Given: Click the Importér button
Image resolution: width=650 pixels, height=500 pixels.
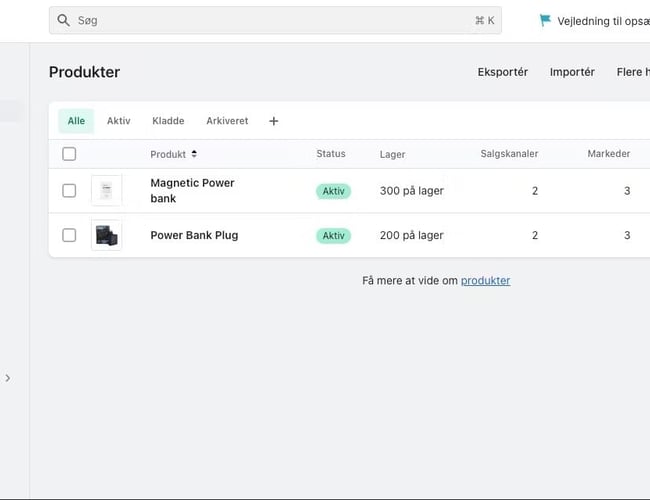Looking at the screenshot, I should tap(572, 72).
